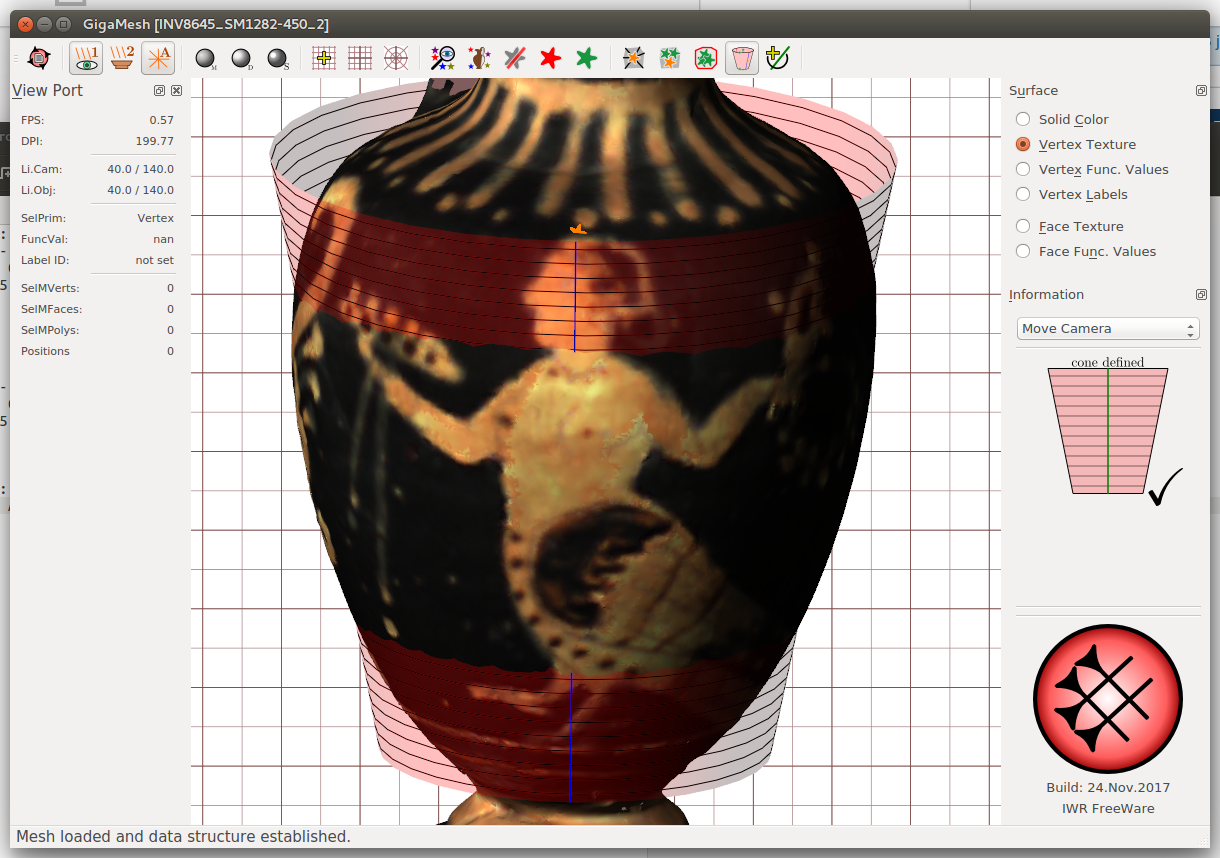Close the View Port dock panel
The width and height of the screenshot is (1220, 858).
click(176, 90)
